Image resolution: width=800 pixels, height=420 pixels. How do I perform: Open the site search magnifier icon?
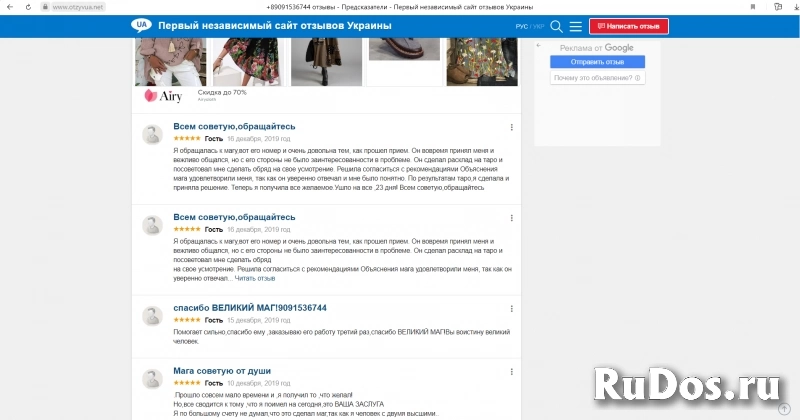[x=556, y=26]
